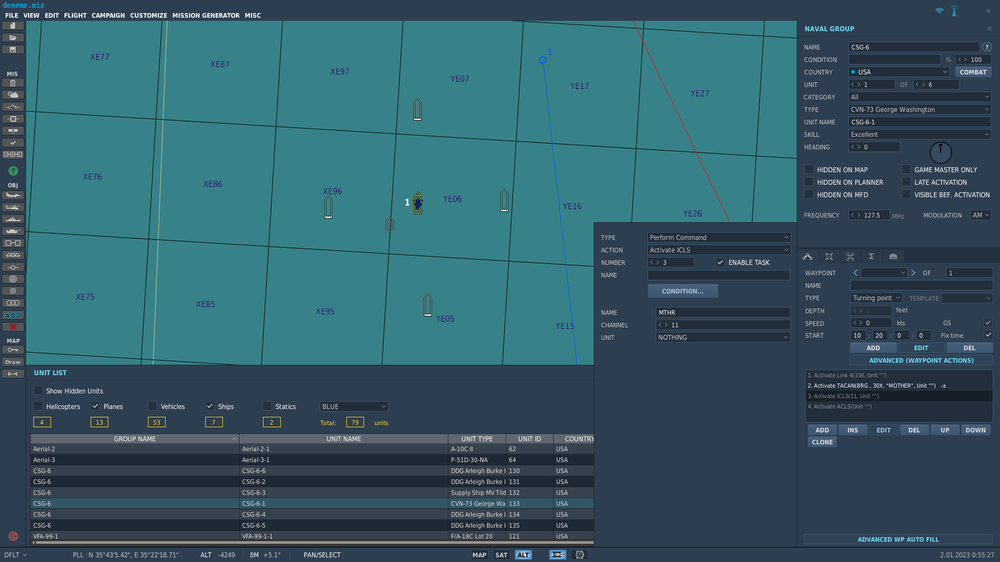Screen dimensions: 1000x562
Task: Click the green Fly Mission arrow icon
Action: pyautogui.click(x=13, y=171)
